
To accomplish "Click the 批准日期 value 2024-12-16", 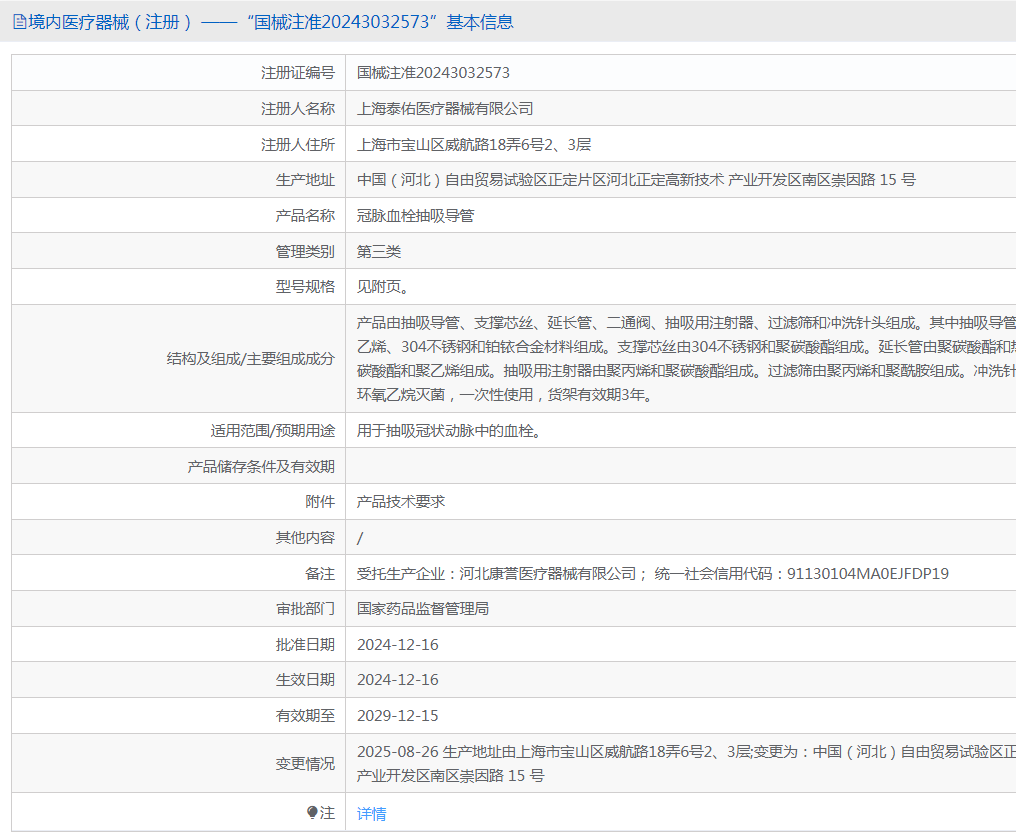I will click(x=398, y=645).
